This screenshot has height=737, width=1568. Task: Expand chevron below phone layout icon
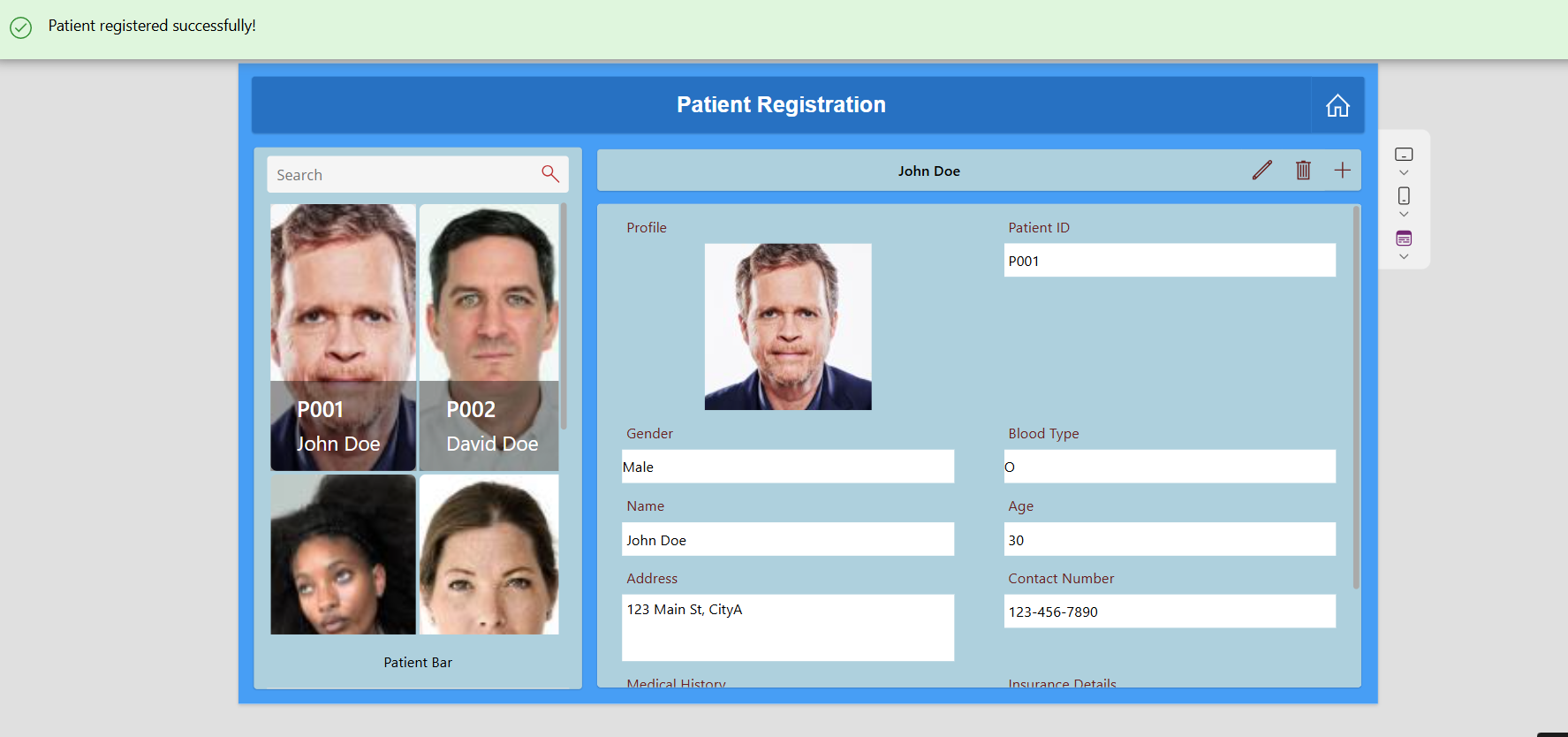coord(1404,215)
